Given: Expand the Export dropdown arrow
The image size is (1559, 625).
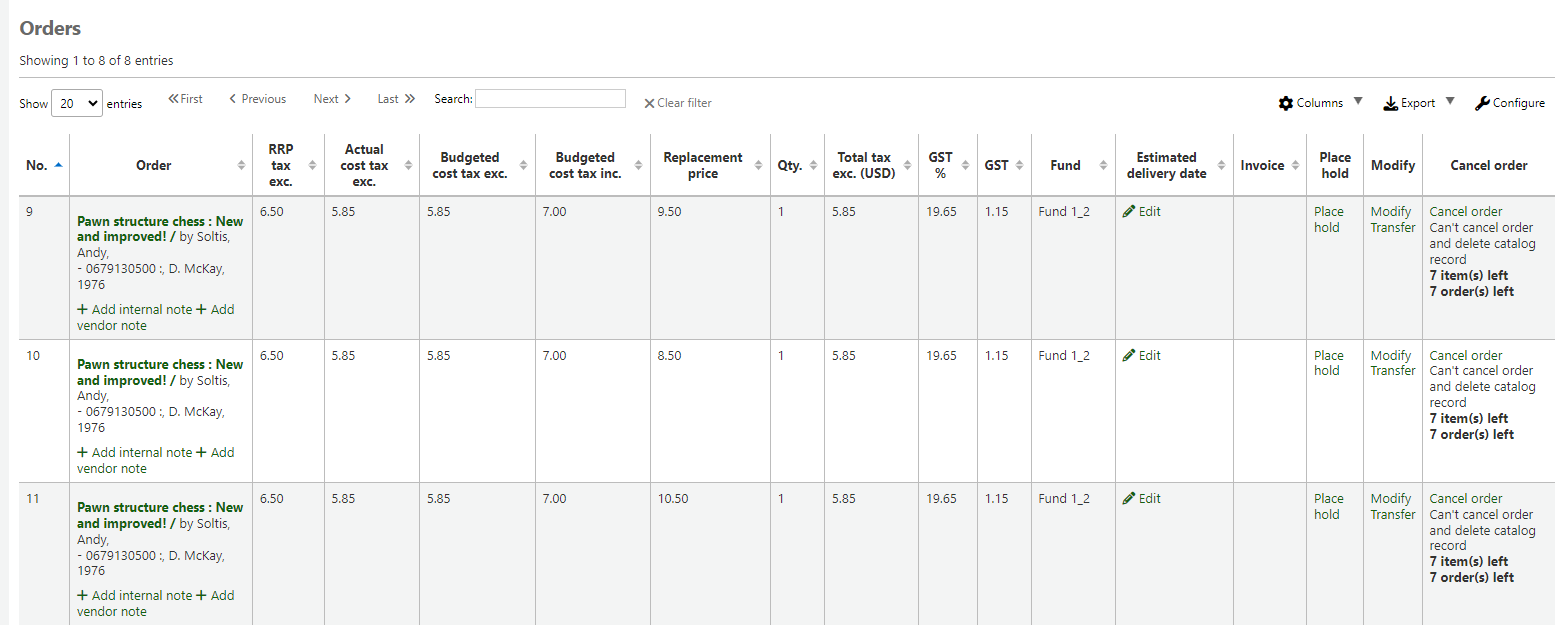Looking at the screenshot, I should click(1450, 101).
